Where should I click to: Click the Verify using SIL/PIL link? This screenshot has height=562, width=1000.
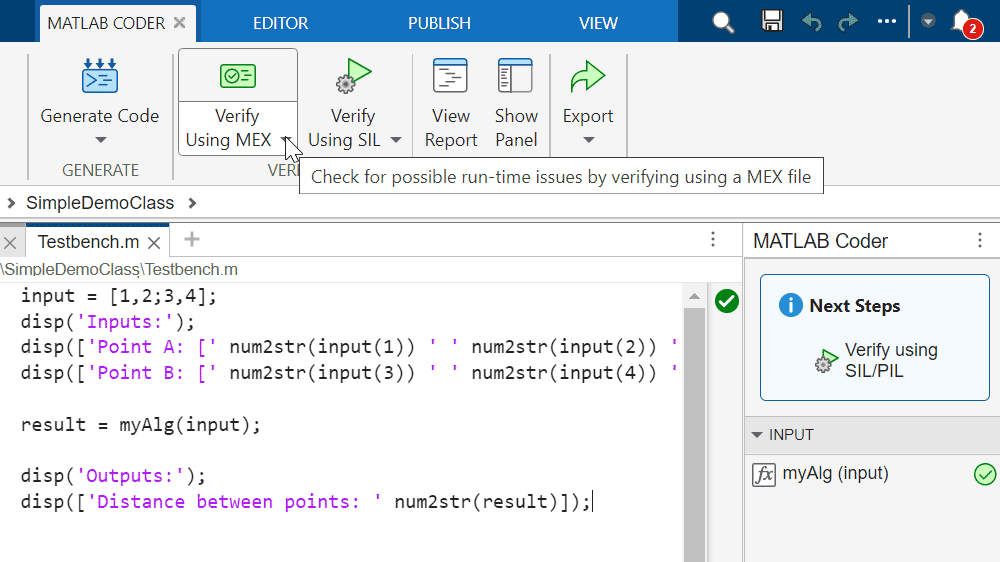891,360
